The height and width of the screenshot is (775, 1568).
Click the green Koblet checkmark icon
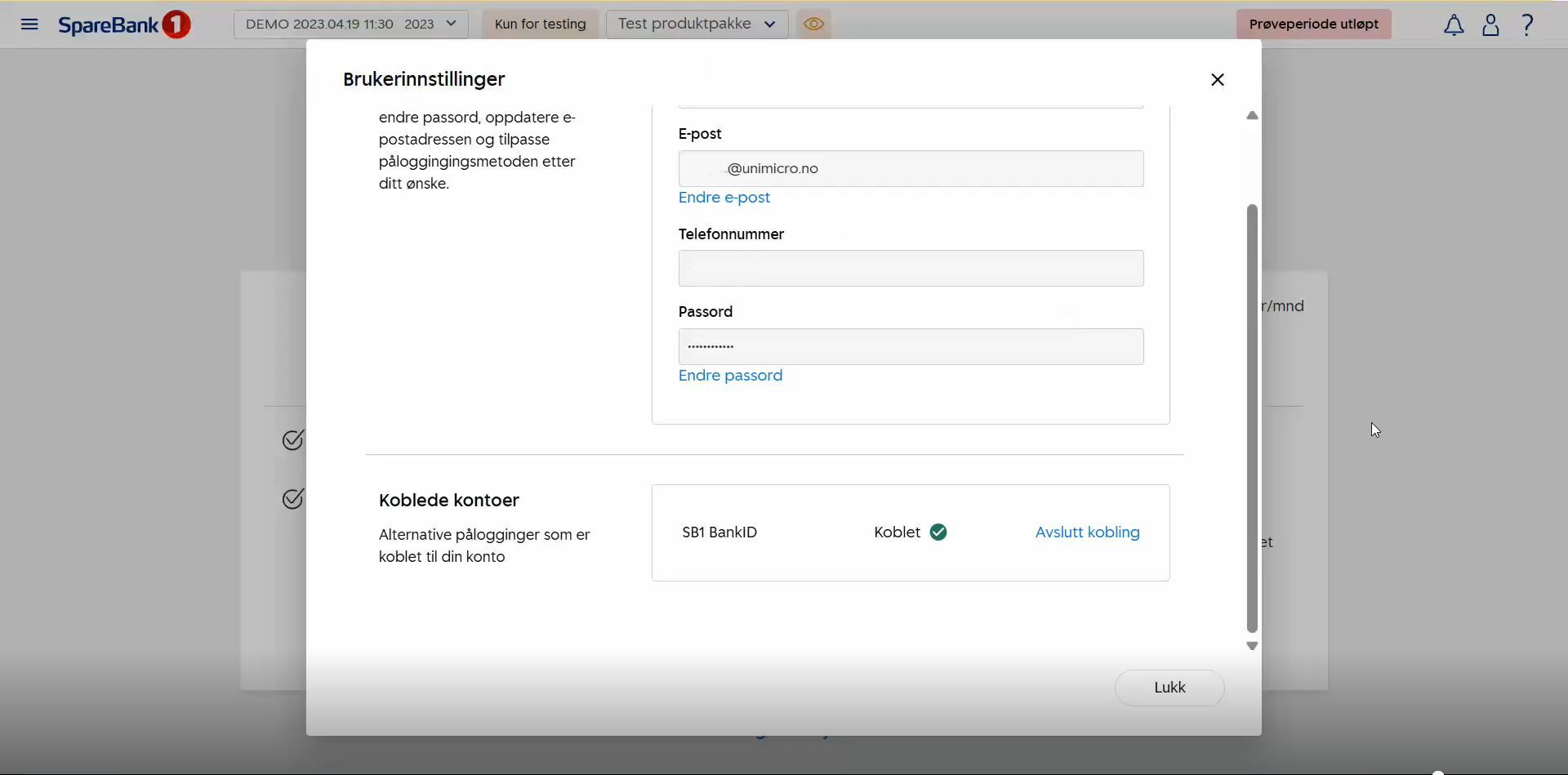pyautogui.click(x=938, y=532)
